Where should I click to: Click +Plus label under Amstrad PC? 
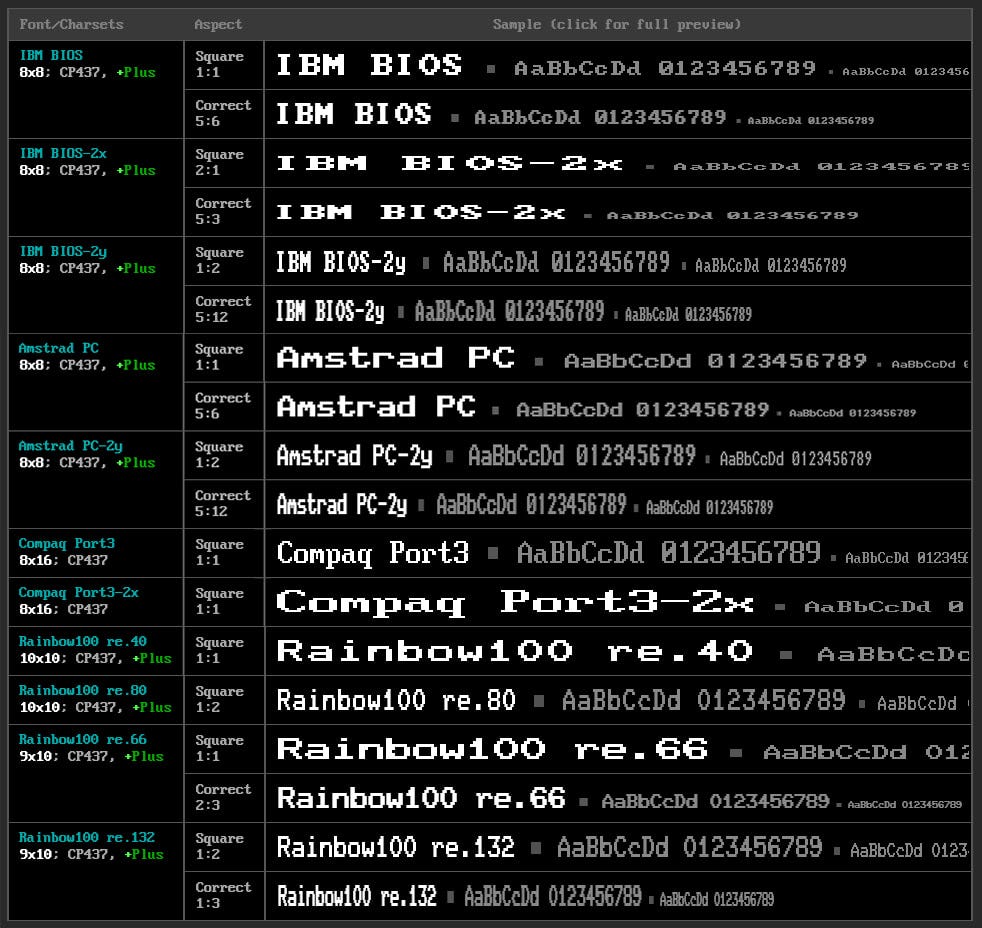136,364
